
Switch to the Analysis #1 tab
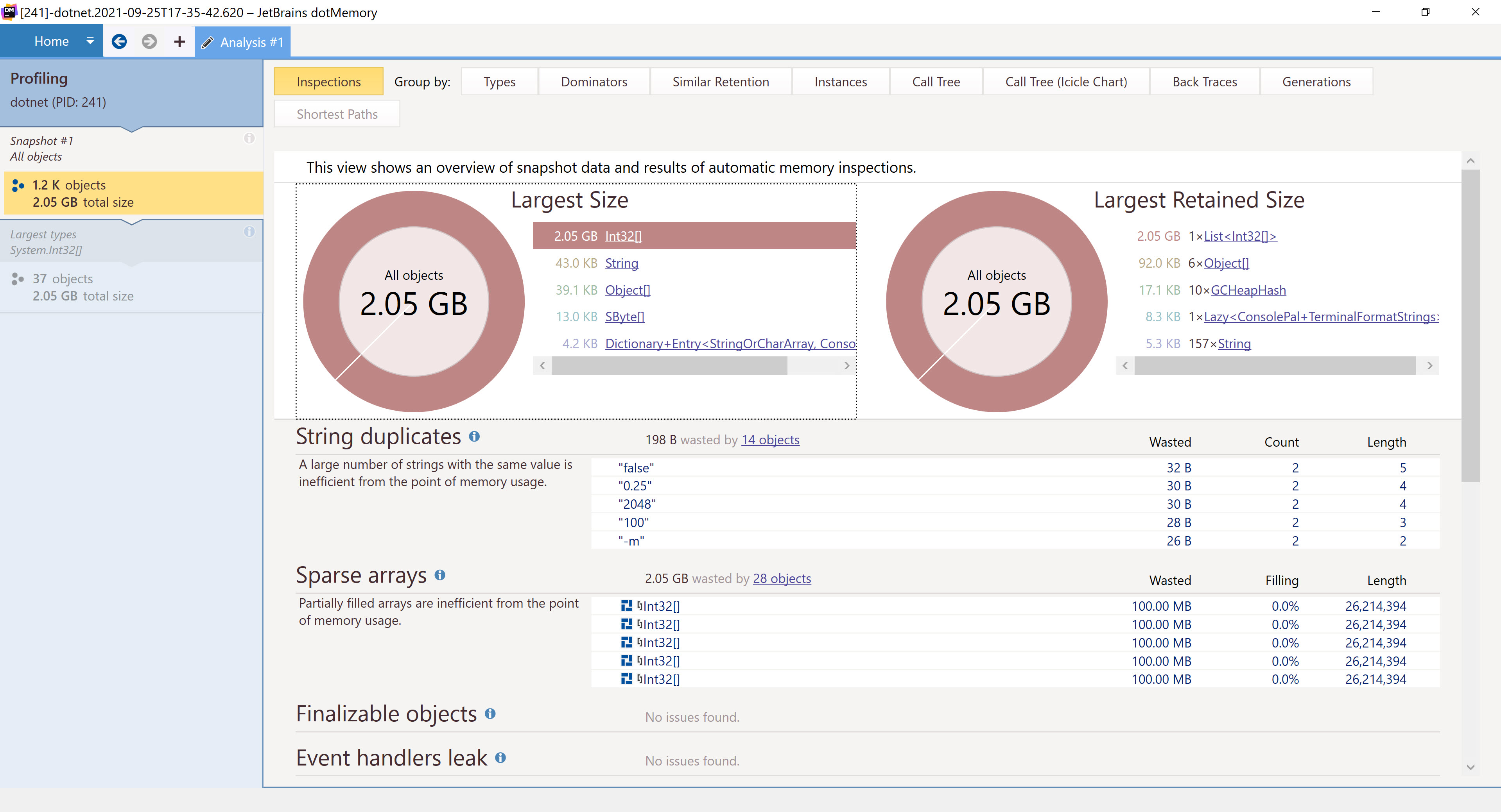pos(251,41)
